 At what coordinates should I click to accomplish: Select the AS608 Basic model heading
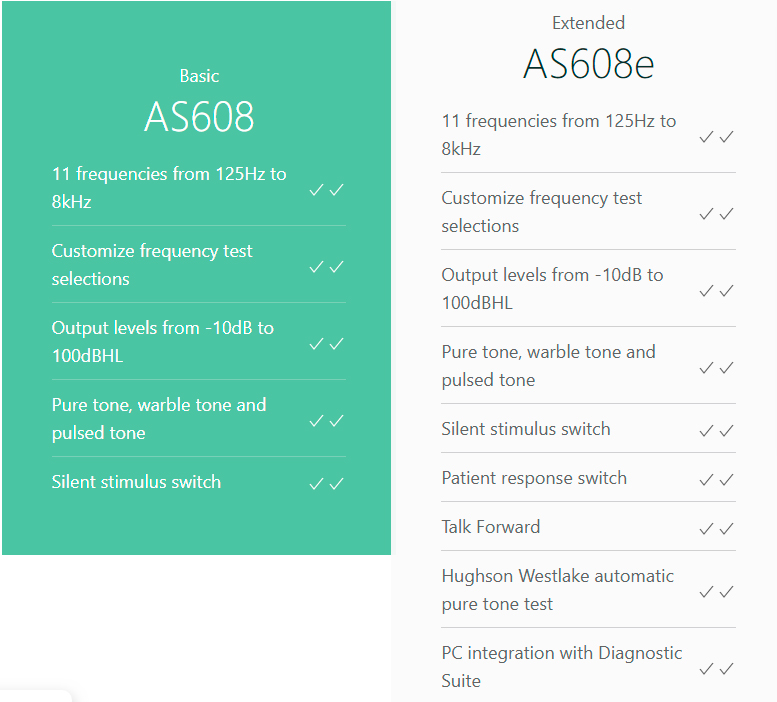point(199,117)
